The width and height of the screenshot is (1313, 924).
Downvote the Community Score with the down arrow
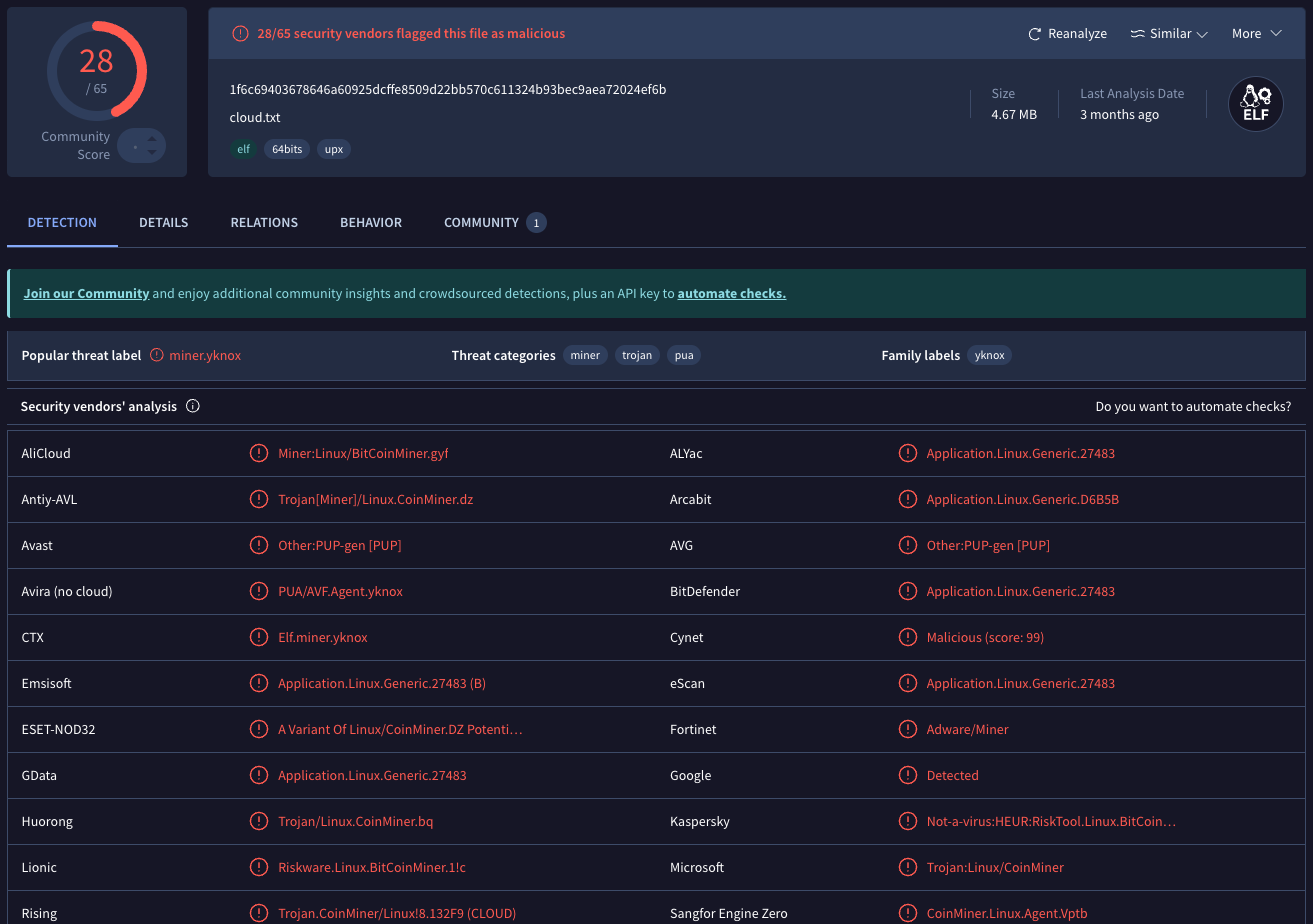pos(151,153)
